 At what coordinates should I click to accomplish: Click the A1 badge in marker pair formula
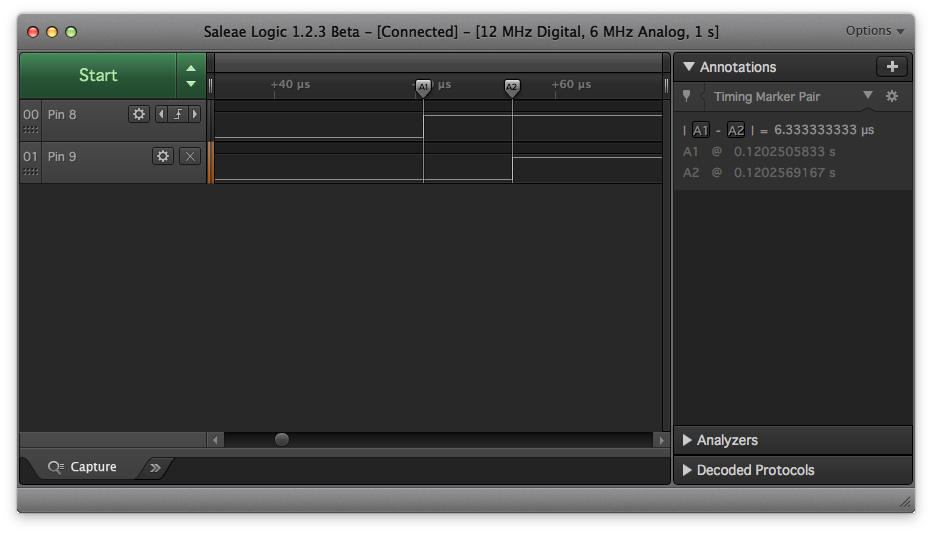(x=701, y=130)
